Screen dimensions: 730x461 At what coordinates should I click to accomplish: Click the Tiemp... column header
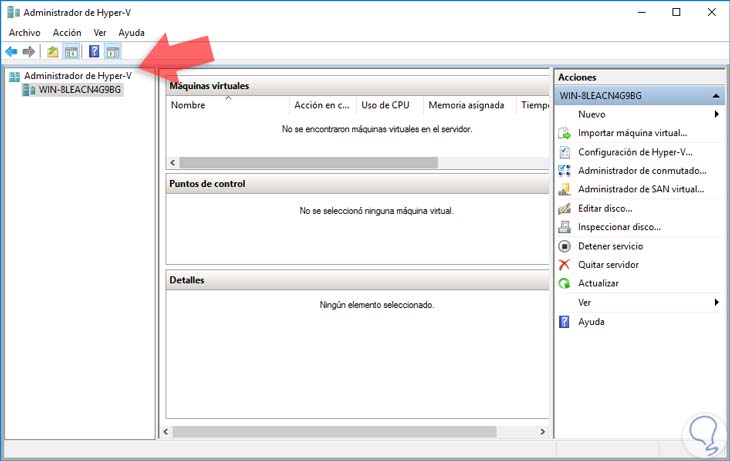533,105
